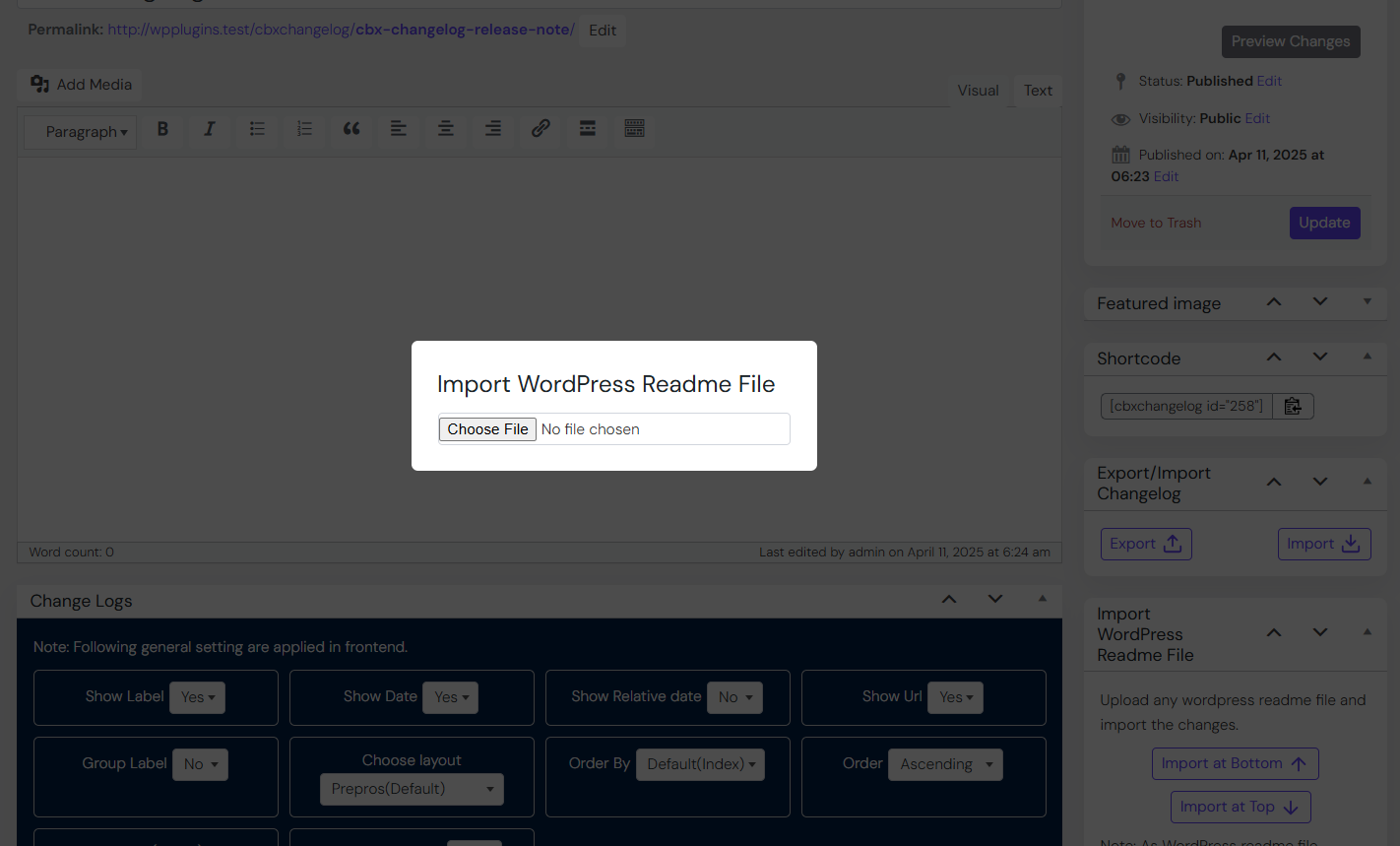Align text left
This screenshot has width=1400, height=846.
point(399,129)
